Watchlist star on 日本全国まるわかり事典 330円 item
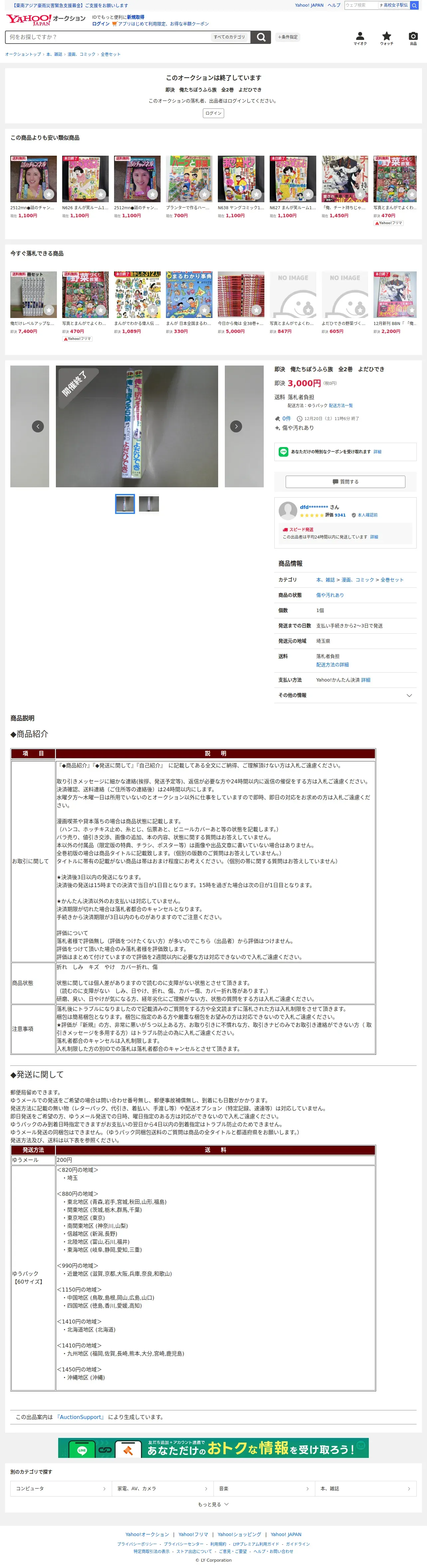 coord(205,310)
